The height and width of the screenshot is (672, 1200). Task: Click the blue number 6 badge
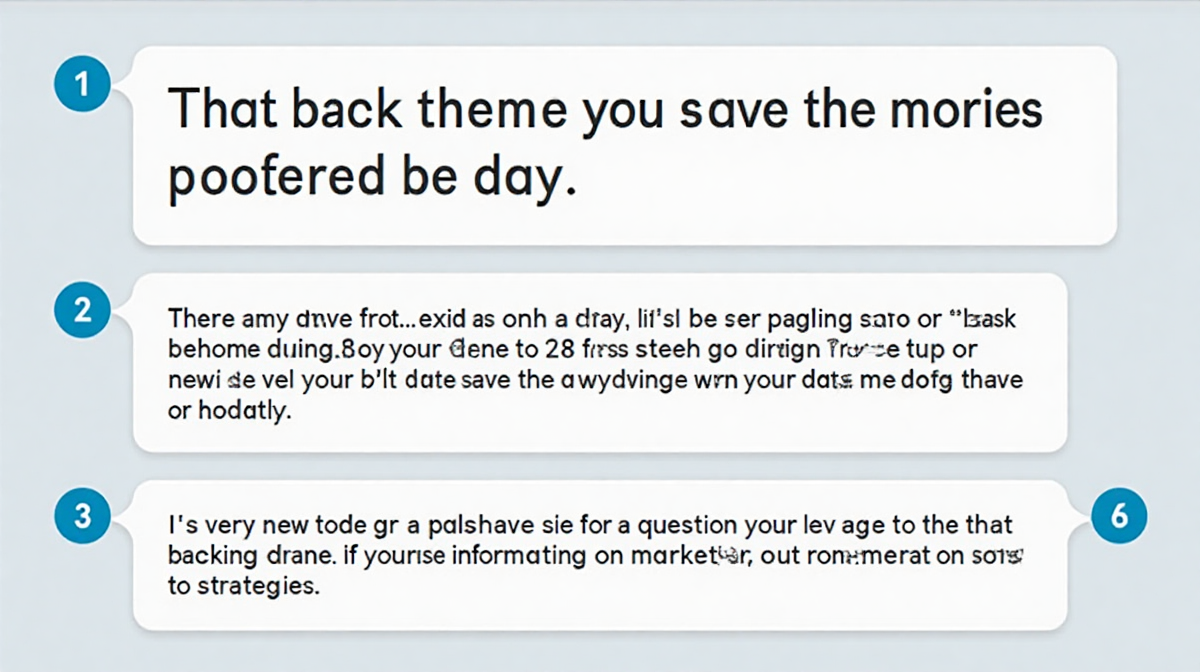pyautogui.click(x=1119, y=516)
